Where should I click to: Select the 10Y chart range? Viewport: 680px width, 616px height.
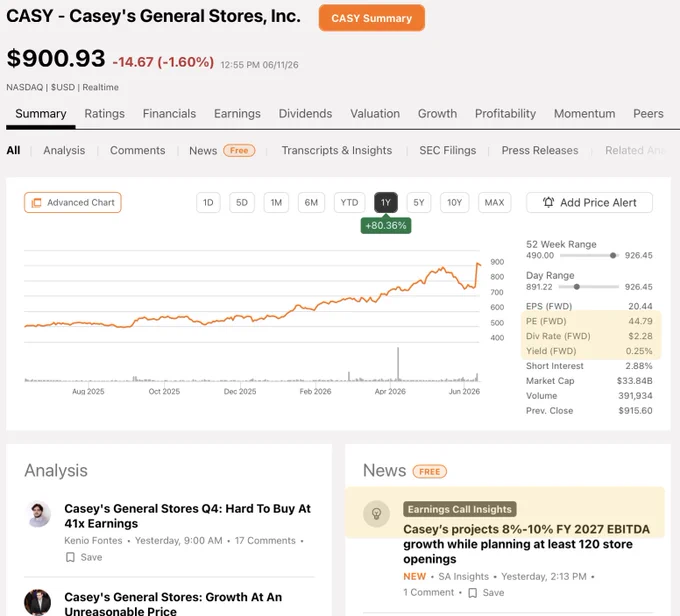454,203
